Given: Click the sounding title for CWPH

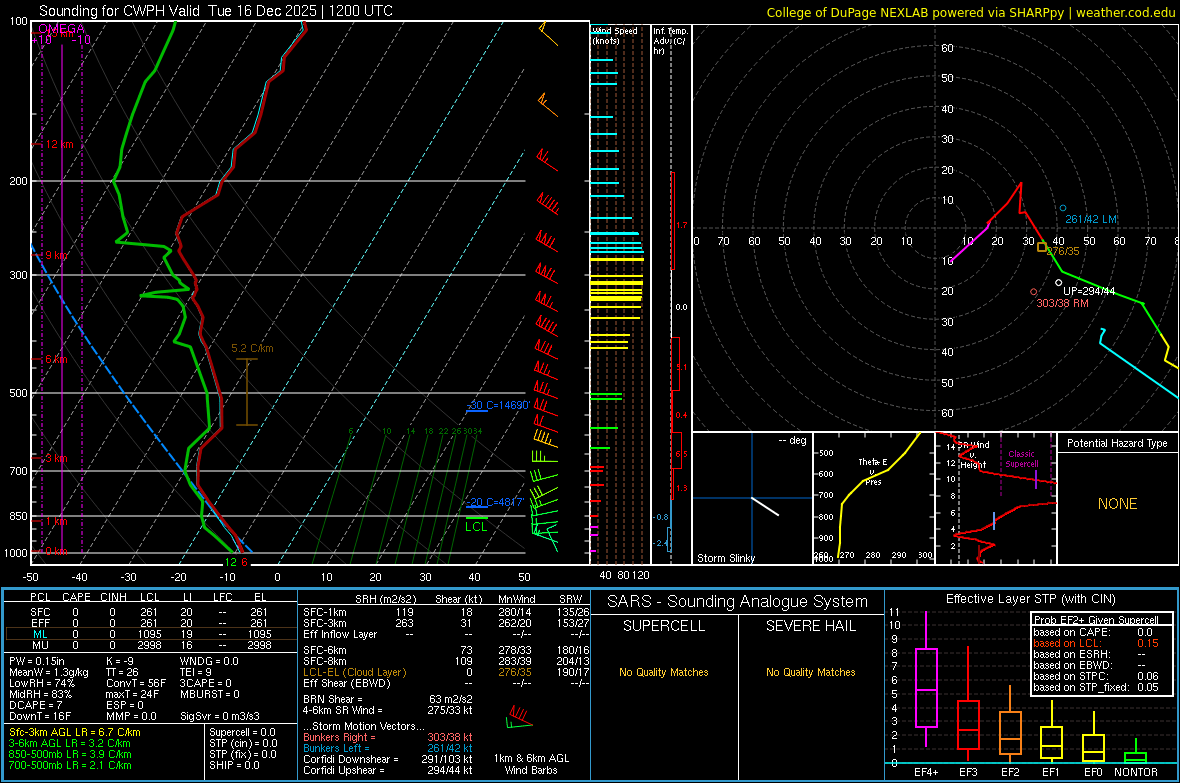Looking at the screenshot, I should (216, 11).
